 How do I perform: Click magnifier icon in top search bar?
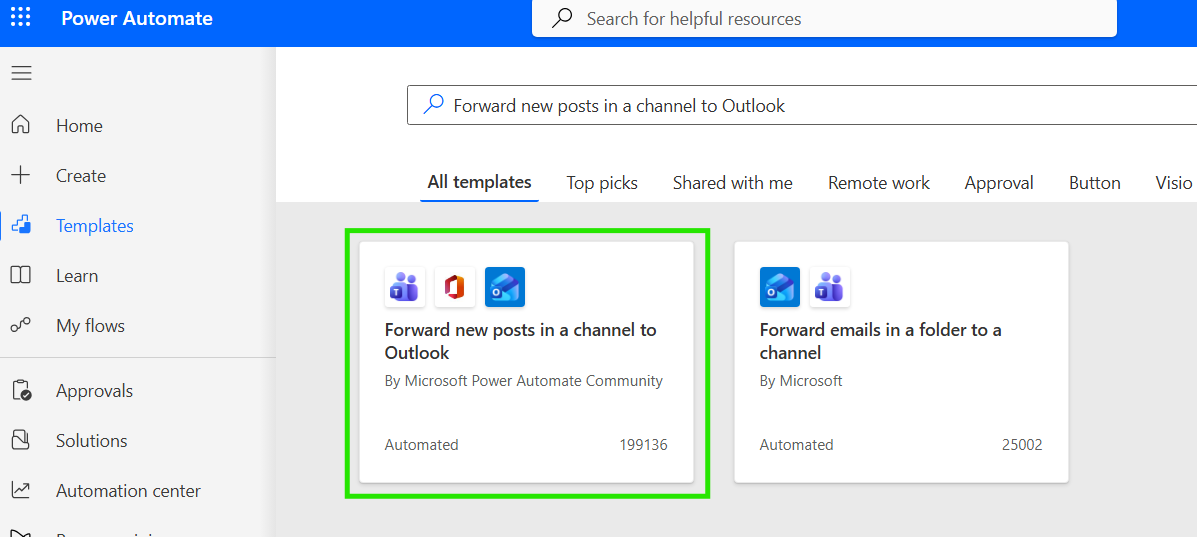pyautogui.click(x=562, y=18)
